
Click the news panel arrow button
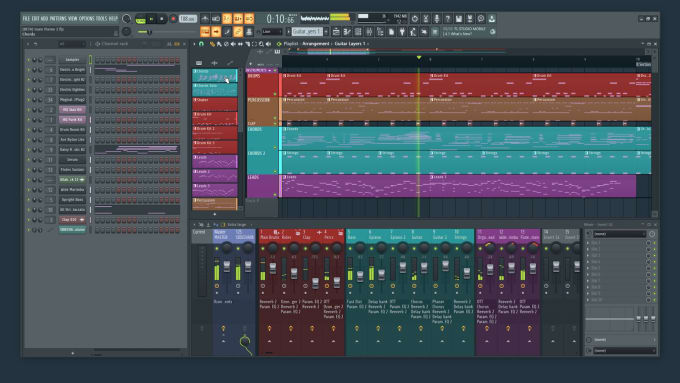(x=492, y=32)
